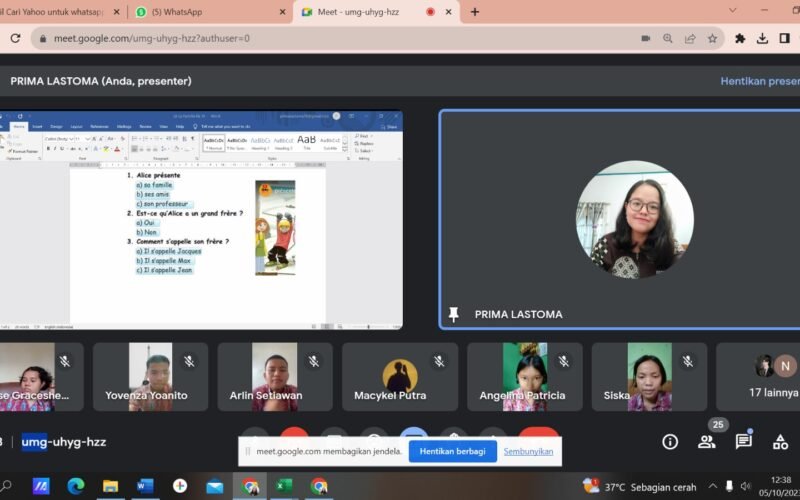Expand the Chrome tab search chevron
Image resolution: width=800 pixels, height=500 pixels.
733,11
